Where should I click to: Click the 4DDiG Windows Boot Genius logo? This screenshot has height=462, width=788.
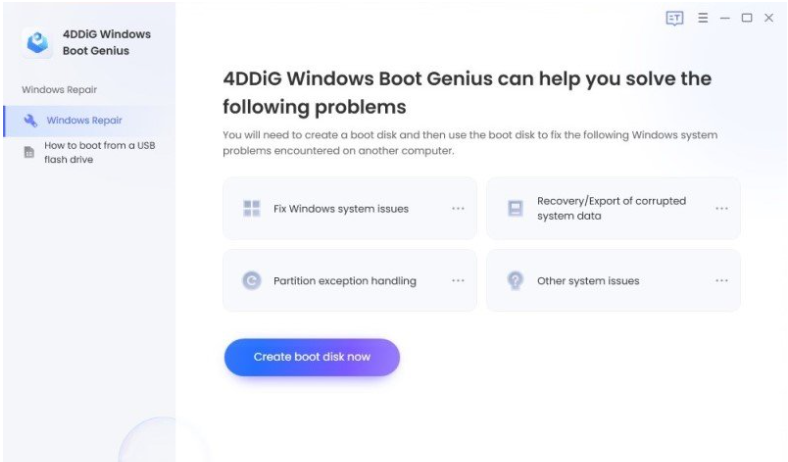point(37,42)
